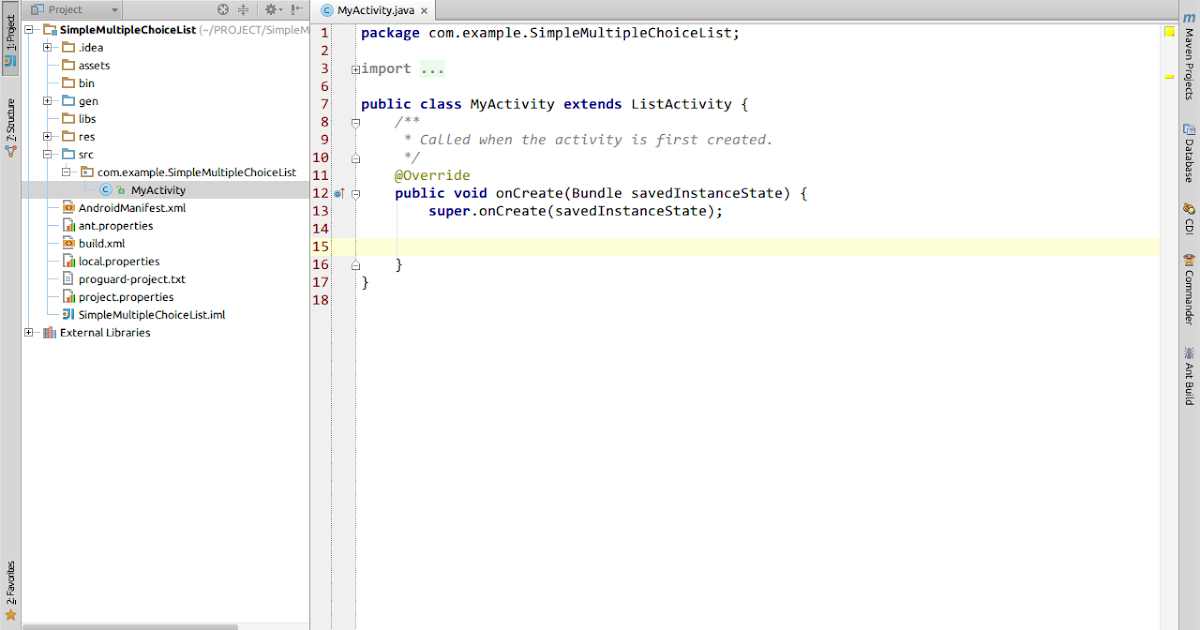Click the Project panel horizontal scrollbar
Image resolution: width=1200 pixels, height=630 pixels.
tap(130, 627)
